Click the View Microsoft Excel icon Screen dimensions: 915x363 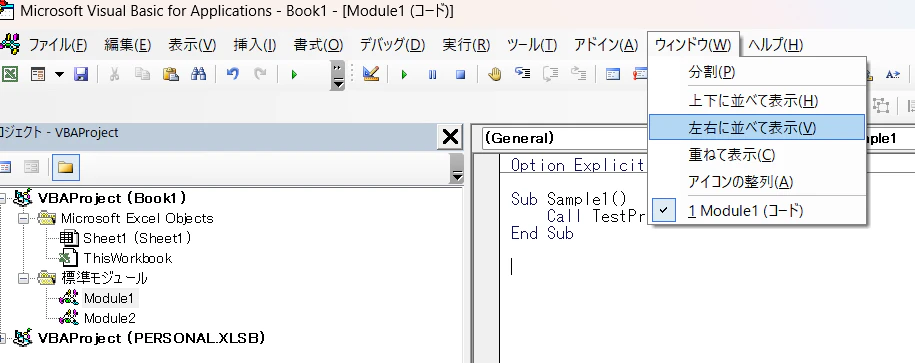(x=9, y=74)
